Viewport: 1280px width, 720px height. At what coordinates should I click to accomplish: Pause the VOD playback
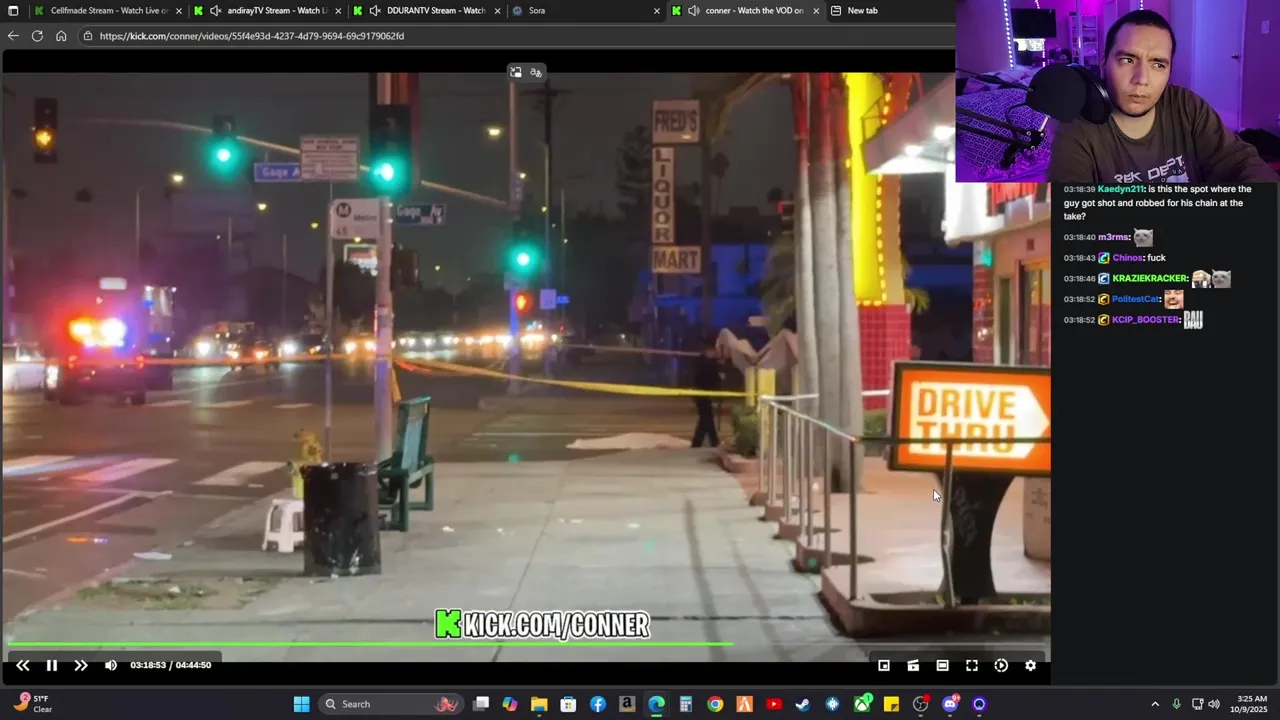coord(52,665)
